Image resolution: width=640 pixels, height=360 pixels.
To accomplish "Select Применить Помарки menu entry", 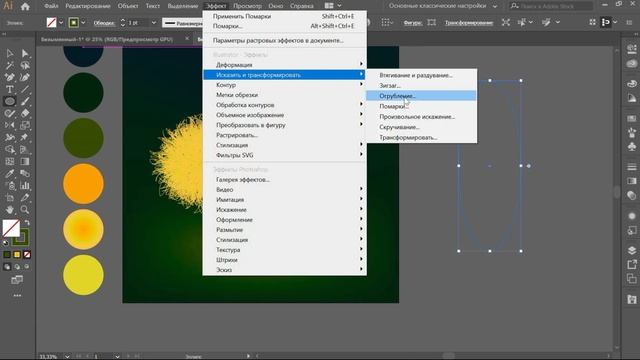I will [x=285, y=16].
